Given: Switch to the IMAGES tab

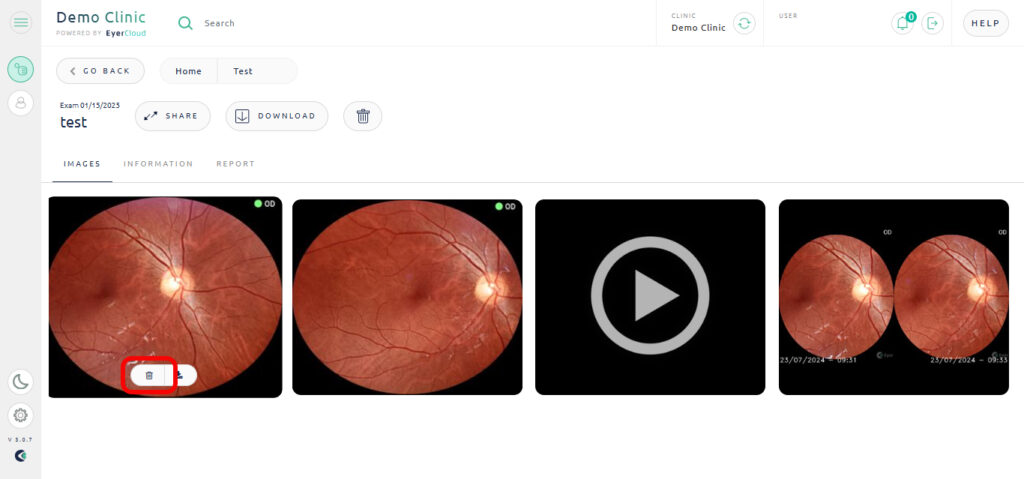Looking at the screenshot, I should [82, 164].
